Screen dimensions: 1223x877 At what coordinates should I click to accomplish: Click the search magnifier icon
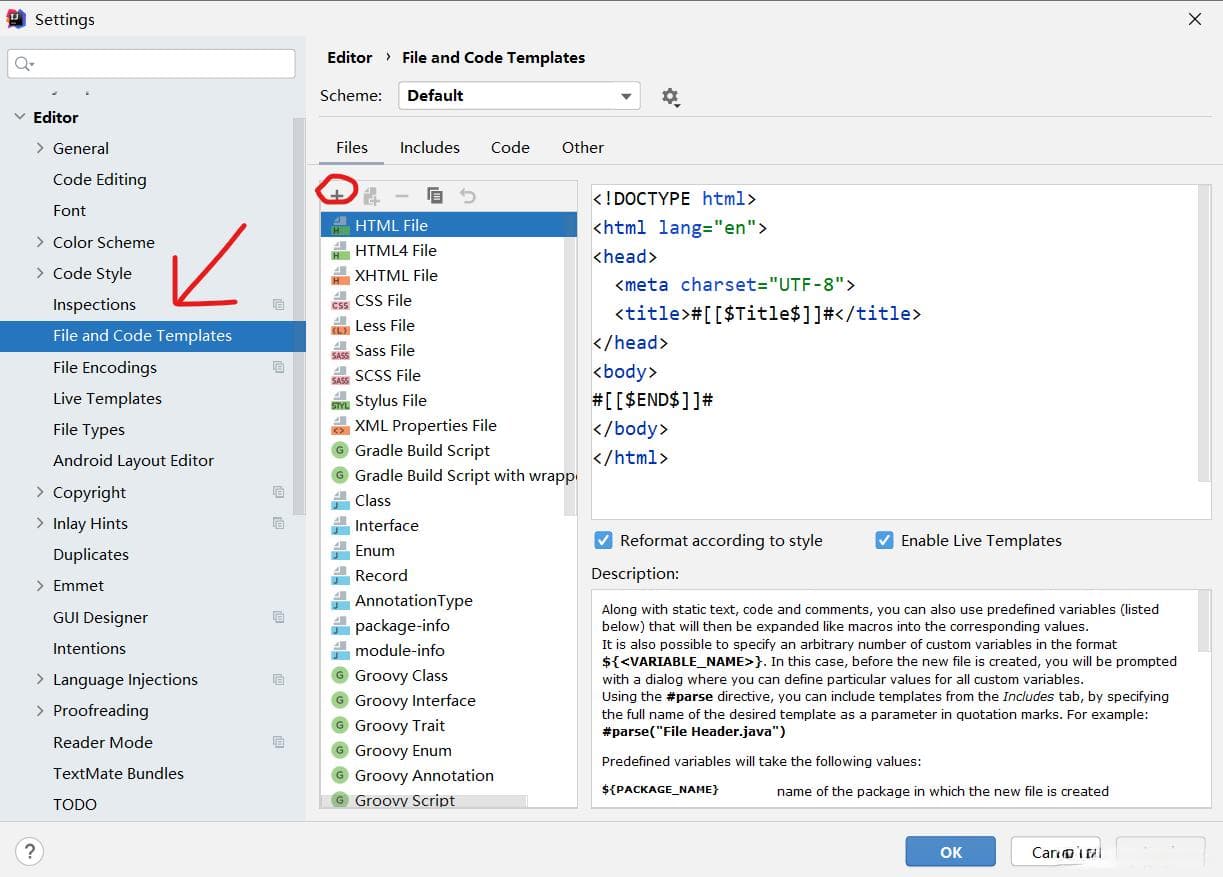[x=24, y=64]
